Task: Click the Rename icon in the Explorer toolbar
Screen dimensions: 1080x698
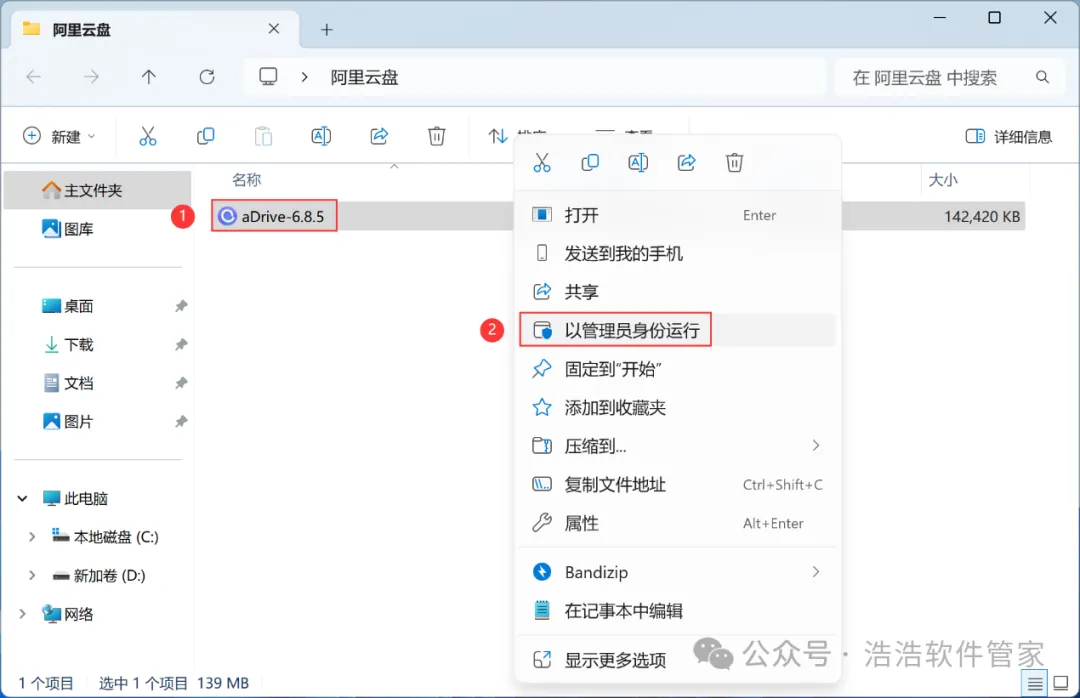Action: click(x=321, y=136)
